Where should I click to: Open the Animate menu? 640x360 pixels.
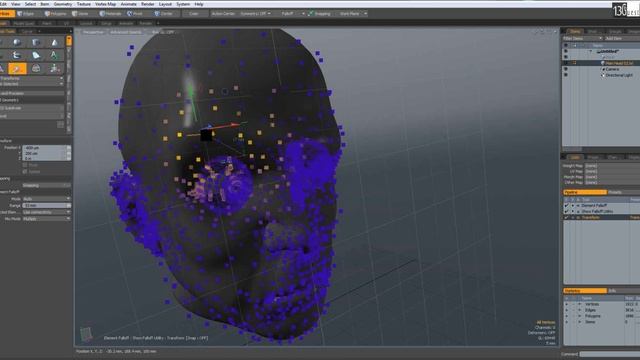[x=129, y=4]
